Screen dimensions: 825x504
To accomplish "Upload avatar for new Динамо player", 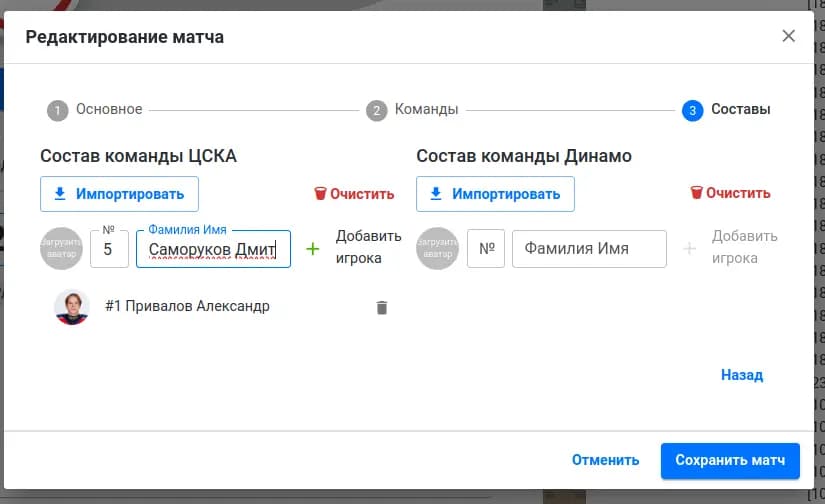I will click(437, 248).
